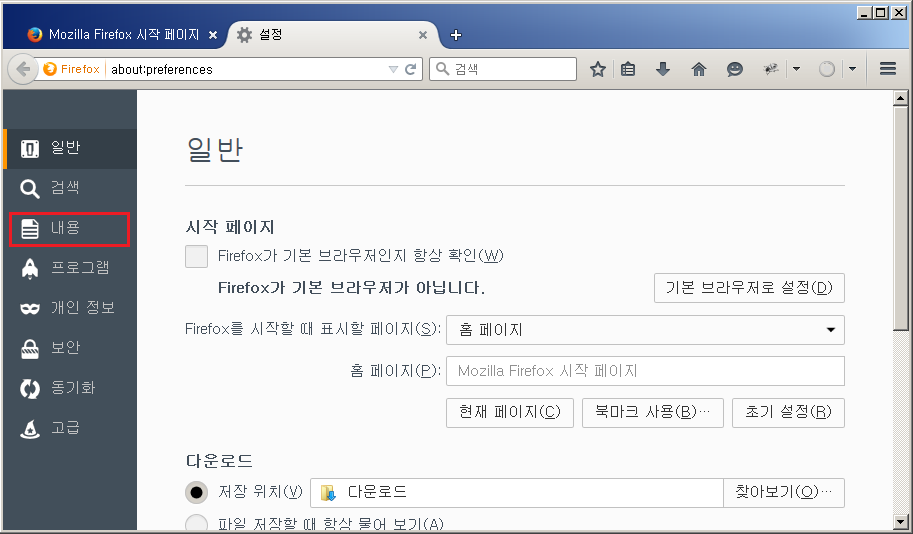Focus the about:preferences address field
The image size is (913, 534).
pyautogui.click(x=247, y=69)
